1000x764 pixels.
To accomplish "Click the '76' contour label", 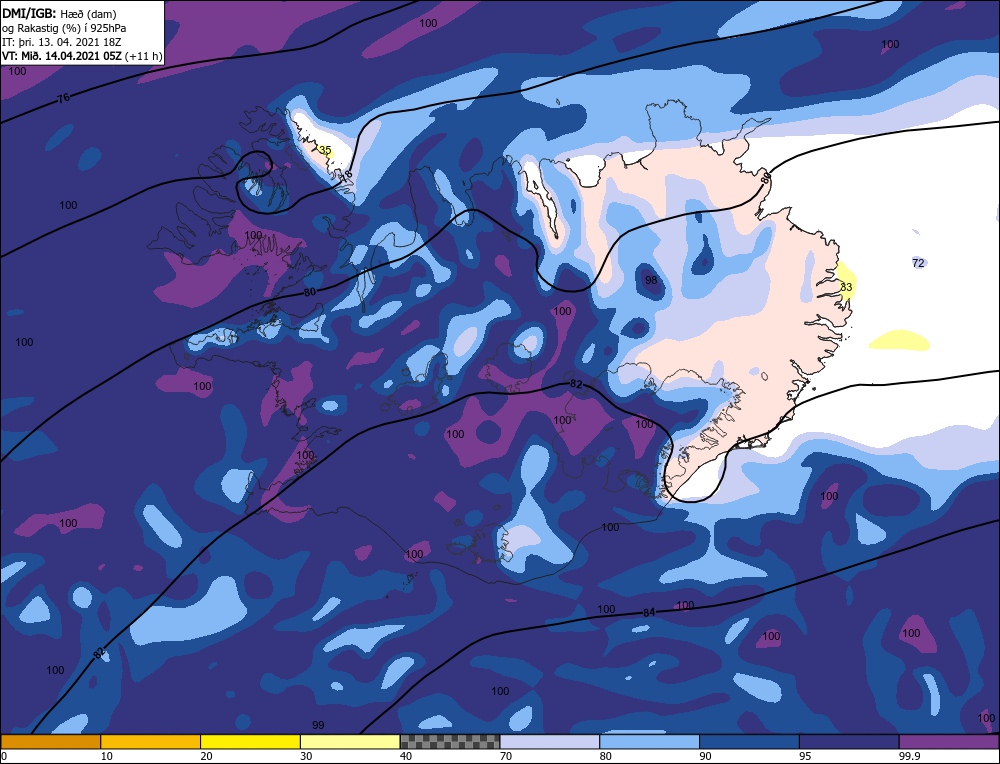I will click(x=63, y=98).
